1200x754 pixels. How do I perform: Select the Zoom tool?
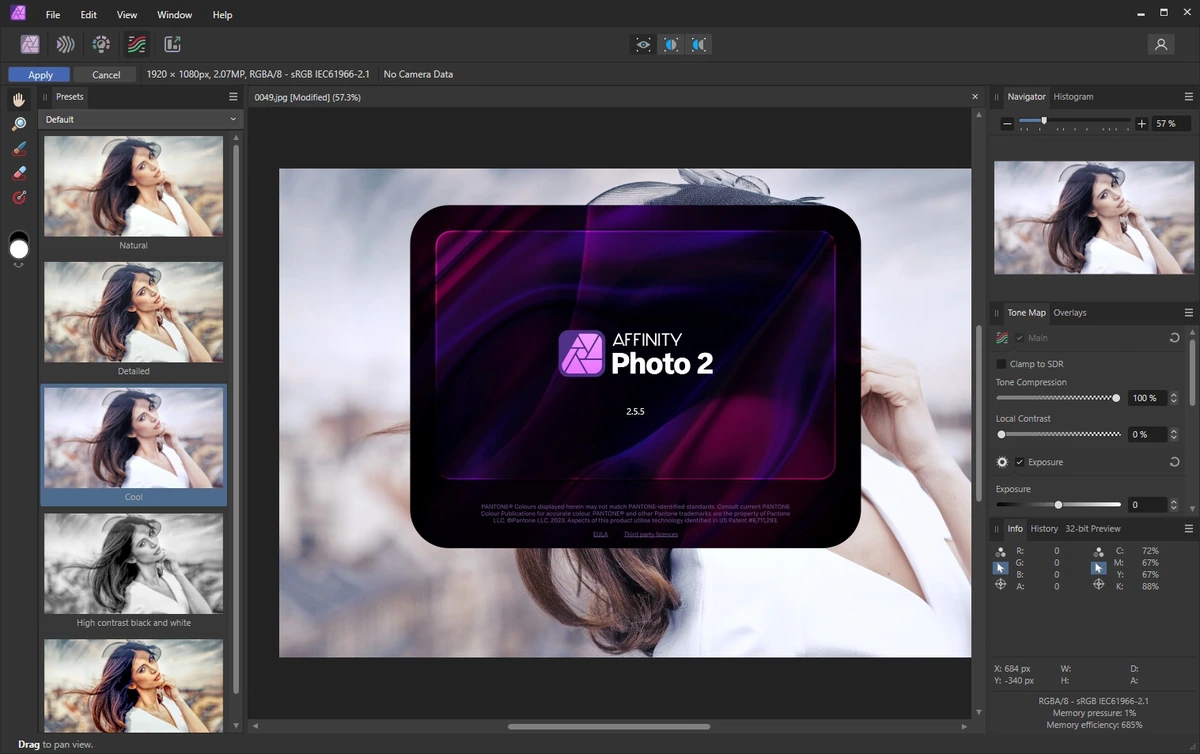pos(19,124)
